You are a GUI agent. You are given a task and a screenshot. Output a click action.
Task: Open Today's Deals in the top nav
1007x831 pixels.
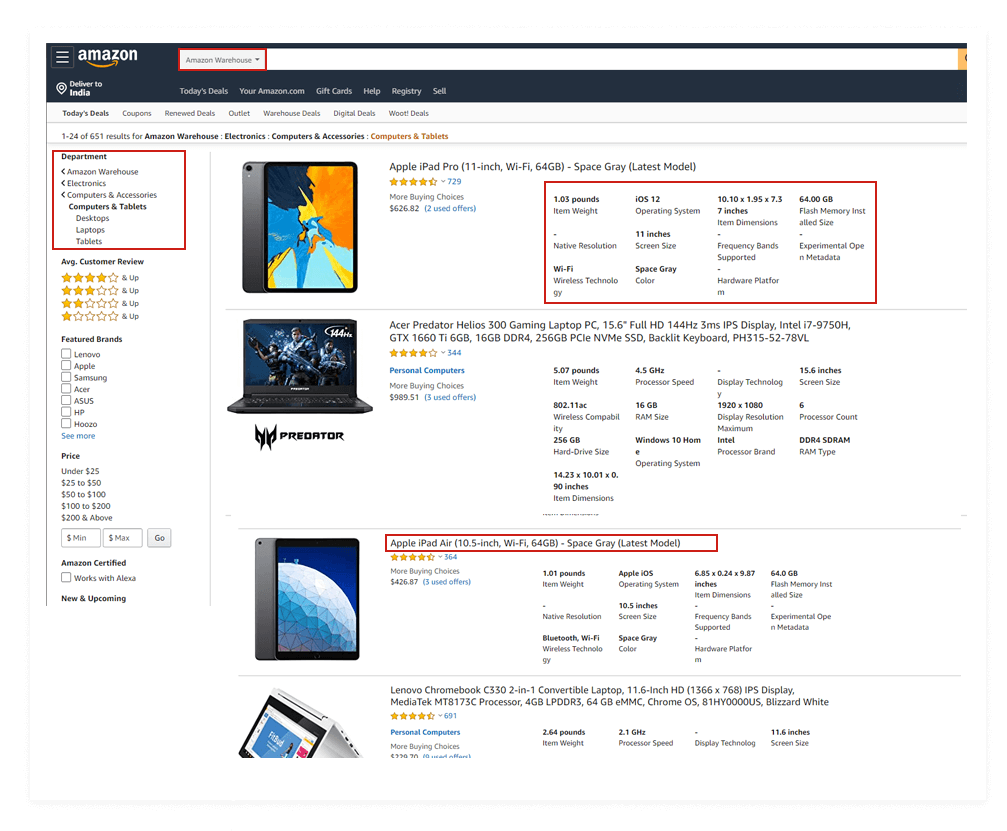coord(204,91)
